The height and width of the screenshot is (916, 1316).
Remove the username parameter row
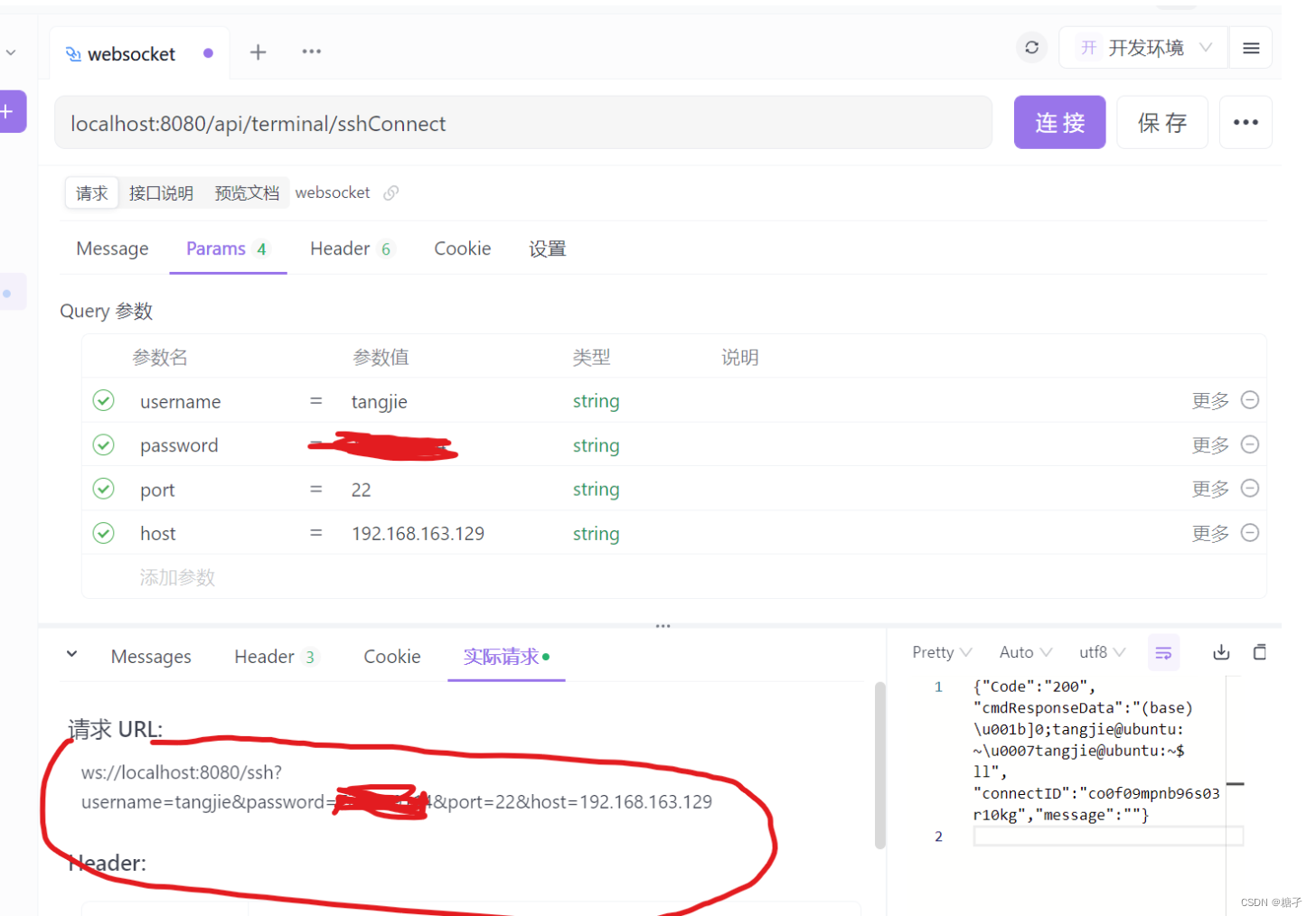[1250, 400]
